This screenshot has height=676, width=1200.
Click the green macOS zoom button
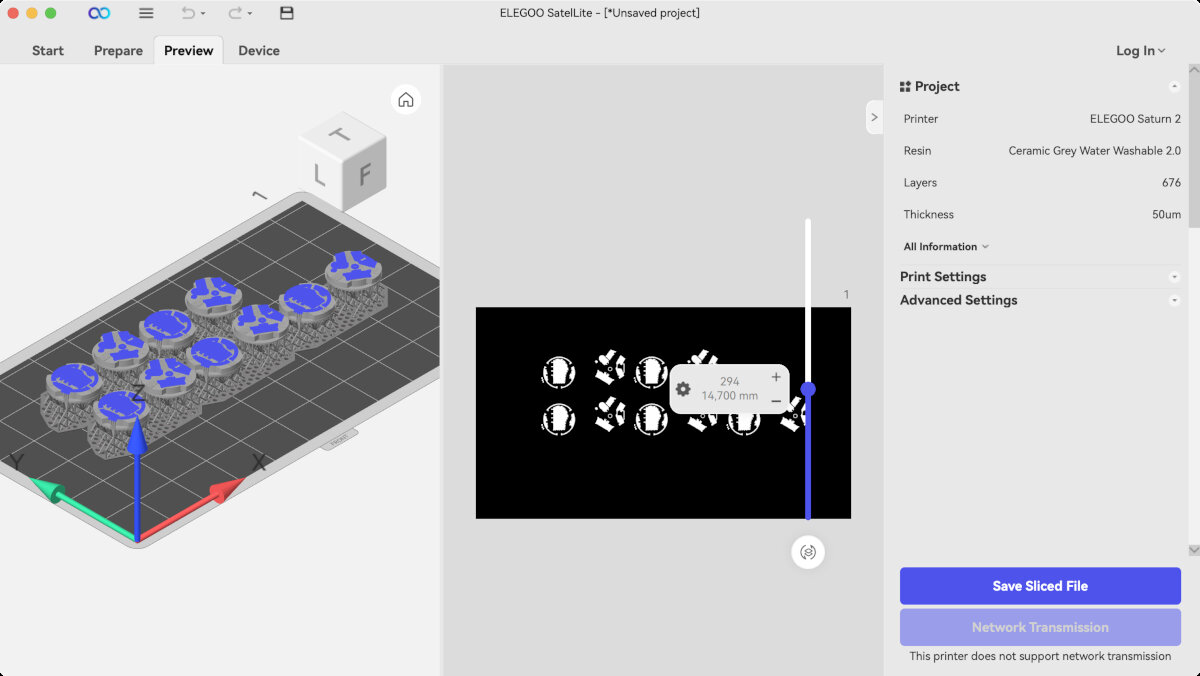pyautogui.click(x=51, y=13)
